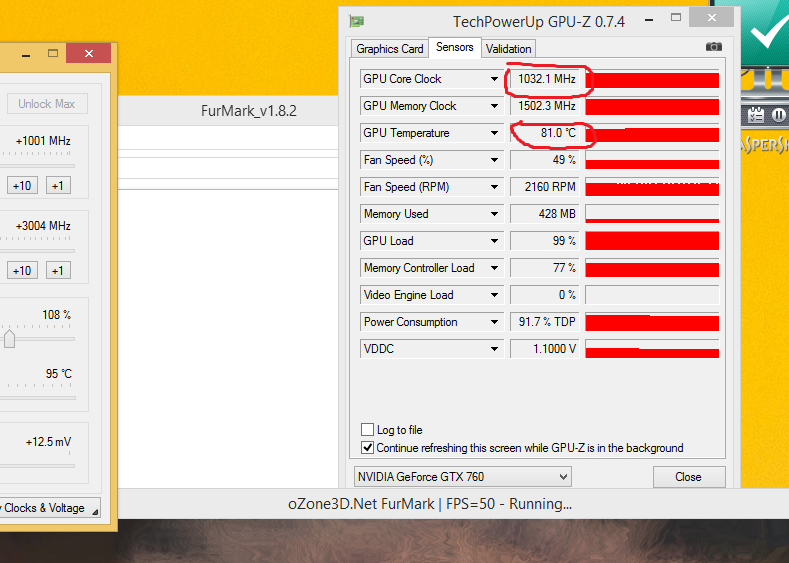Screen dimensions: 789x563
Task: Open the GPU Memory Clock sensor dropdown
Action: point(494,106)
